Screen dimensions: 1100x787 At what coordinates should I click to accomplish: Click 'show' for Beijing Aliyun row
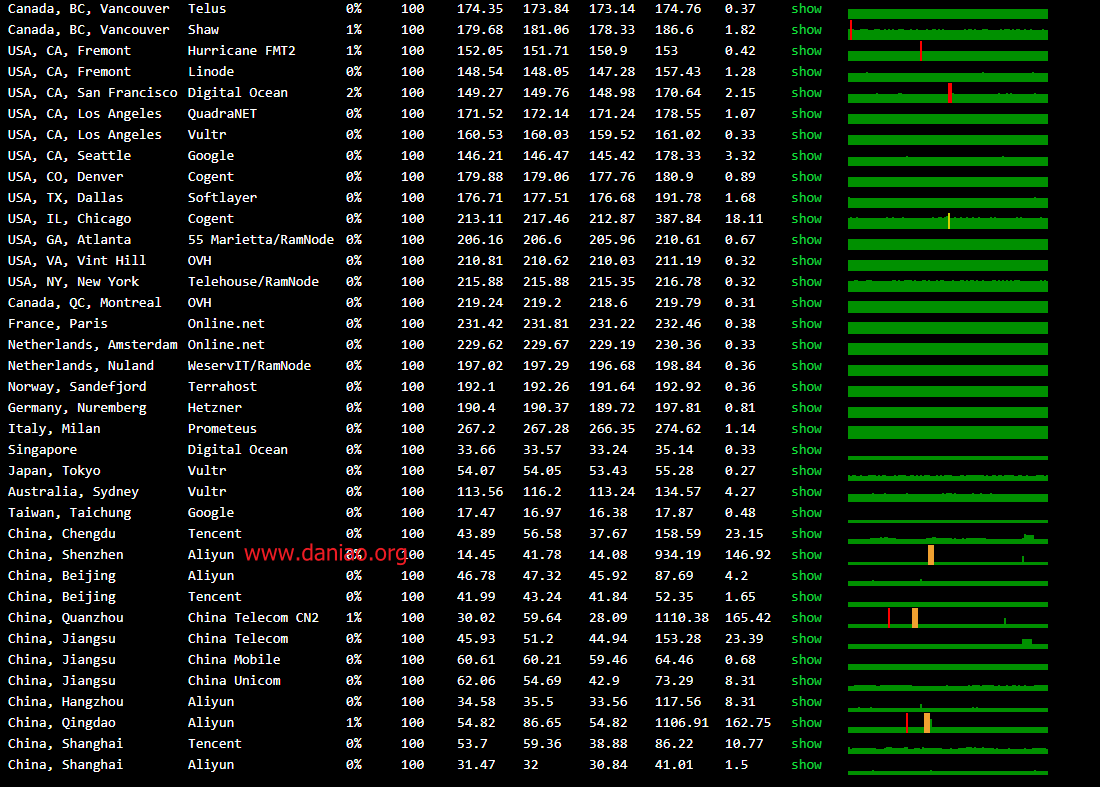tap(806, 576)
